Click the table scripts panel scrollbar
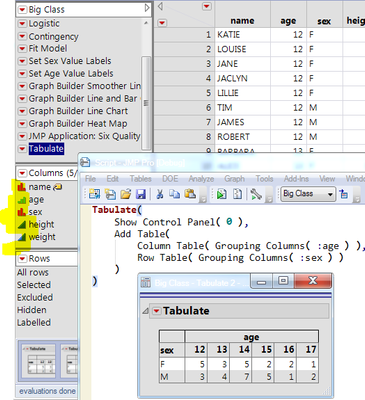The height and width of the screenshot is (400, 365). click(146, 103)
